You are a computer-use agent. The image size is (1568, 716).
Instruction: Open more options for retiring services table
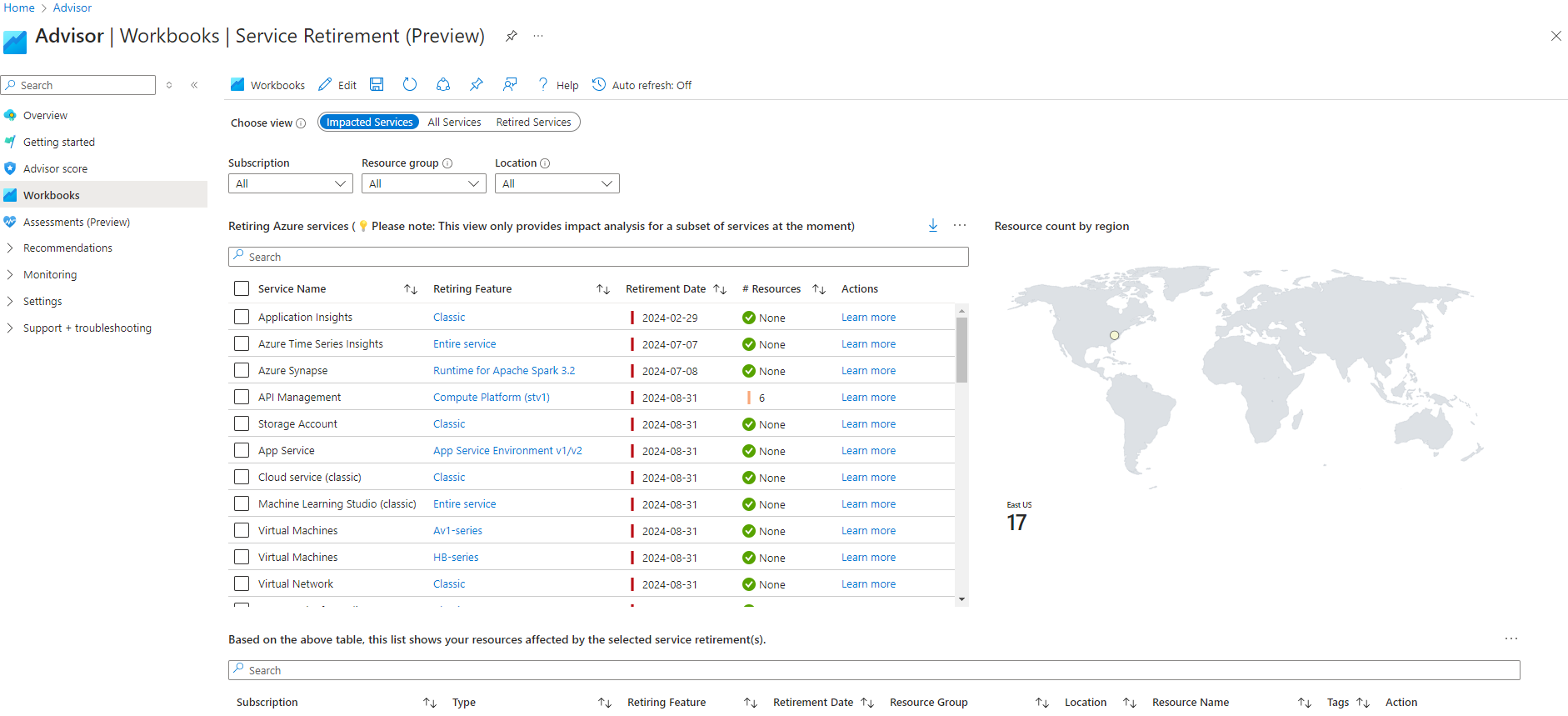[960, 225]
